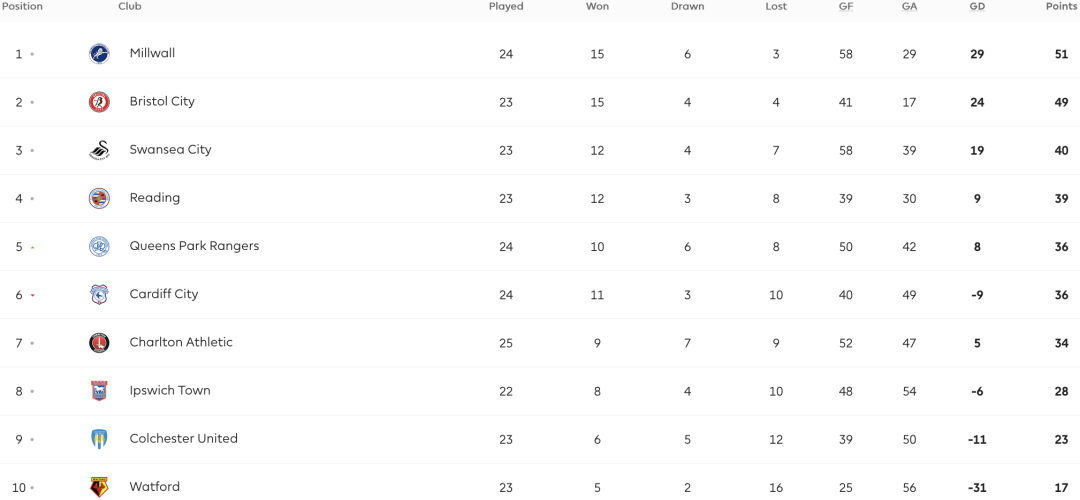Viewport: 1080px width, 500px height.
Task: Click the Queens Park Rangers badge
Action: (99, 247)
